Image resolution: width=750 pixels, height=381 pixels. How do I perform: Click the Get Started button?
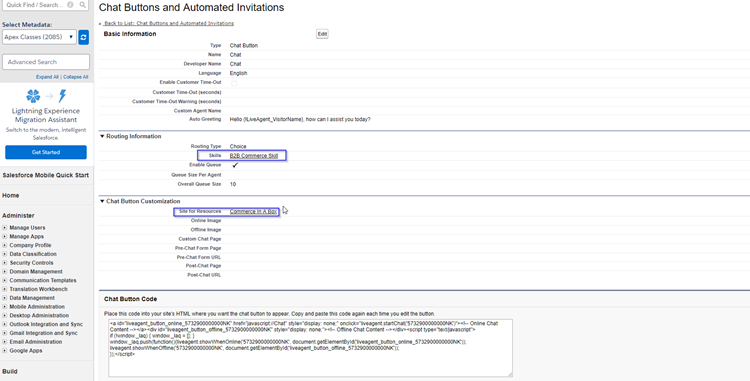click(x=46, y=152)
